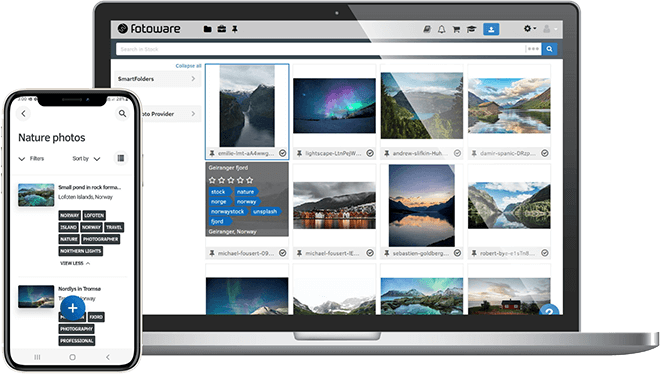The width and height of the screenshot is (660, 374).
Task: Open search options three-dots button
Action: (x=533, y=49)
